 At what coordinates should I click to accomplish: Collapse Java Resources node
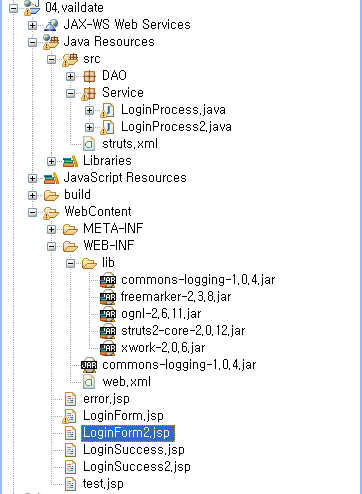click(x=32, y=42)
